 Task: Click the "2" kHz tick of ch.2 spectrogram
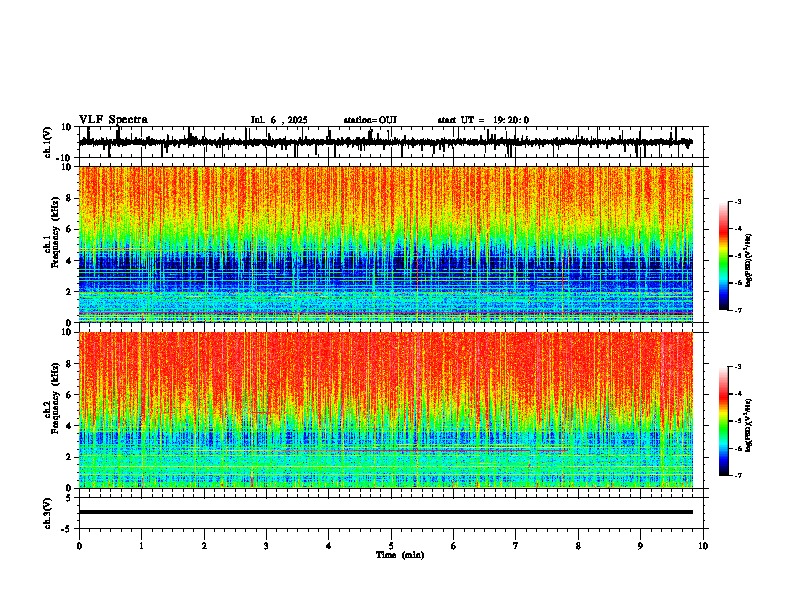click(70, 457)
